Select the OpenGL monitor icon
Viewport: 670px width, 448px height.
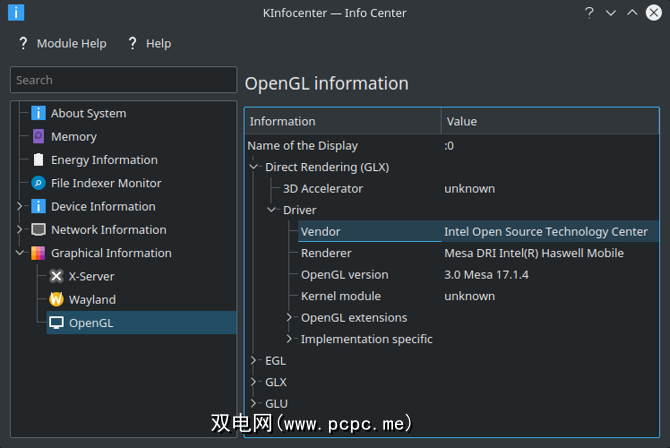[x=57, y=322]
